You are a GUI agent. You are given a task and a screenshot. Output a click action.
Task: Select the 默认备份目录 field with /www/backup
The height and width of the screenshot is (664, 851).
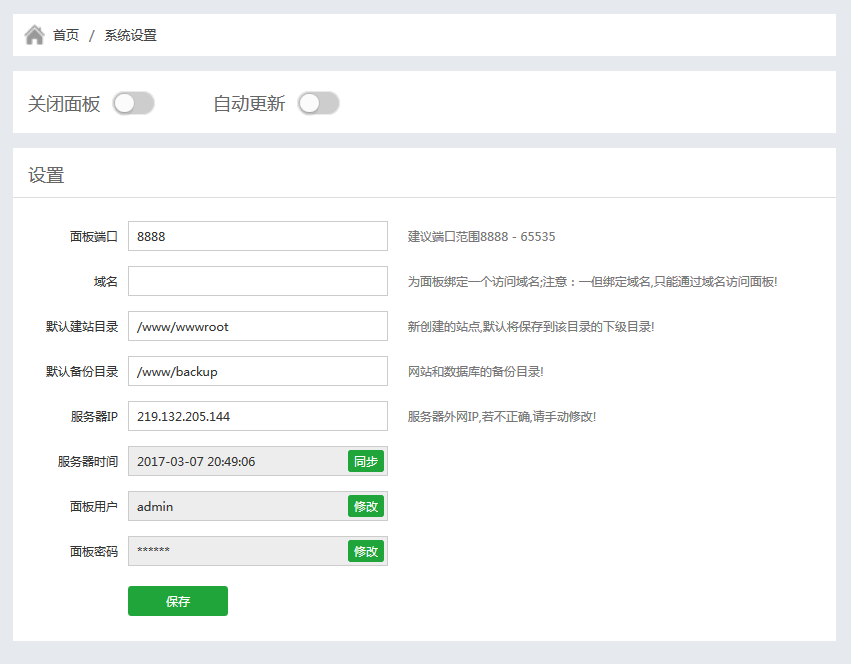(x=257, y=371)
